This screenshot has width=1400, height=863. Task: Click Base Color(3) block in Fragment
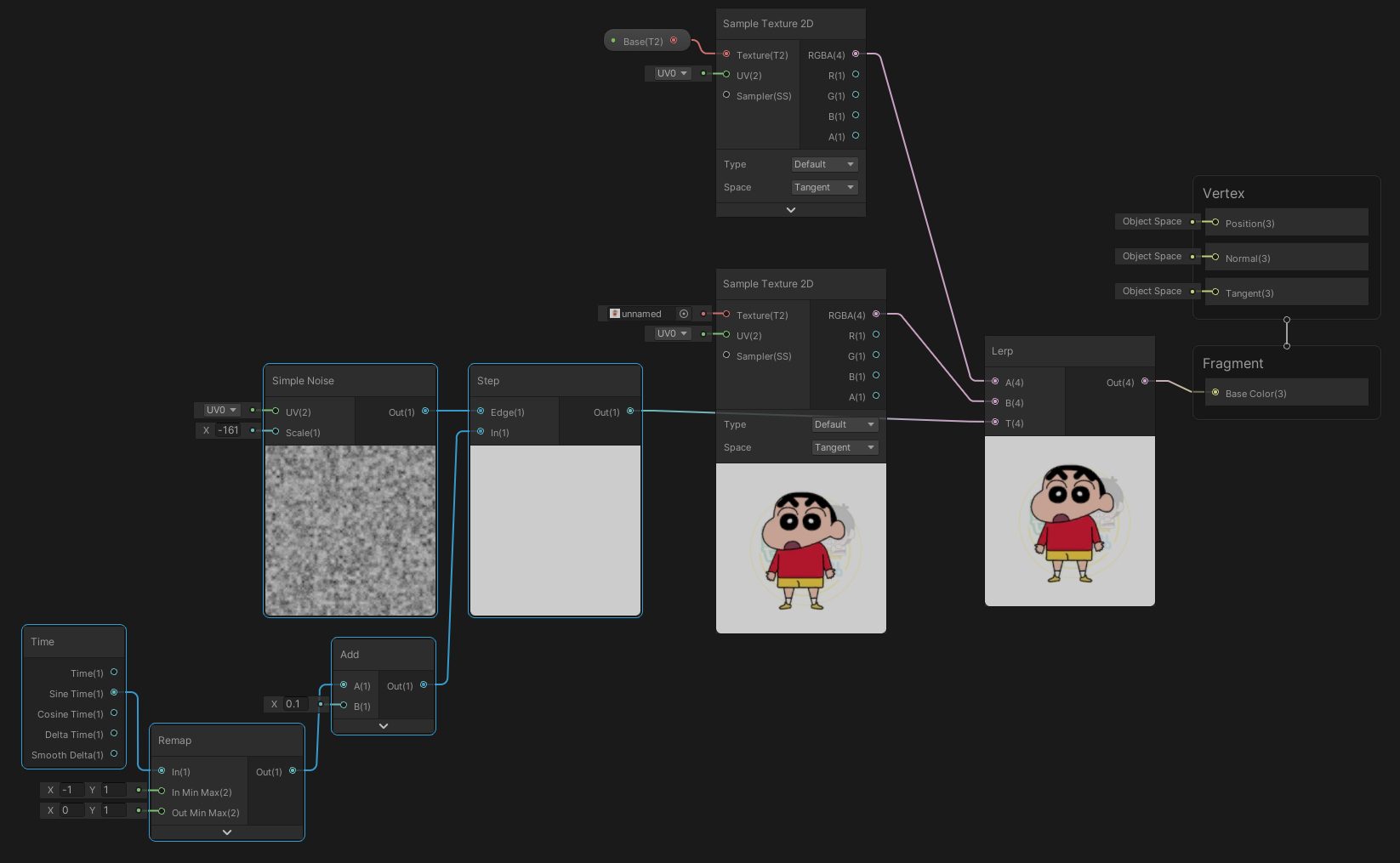[x=1287, y=393]
